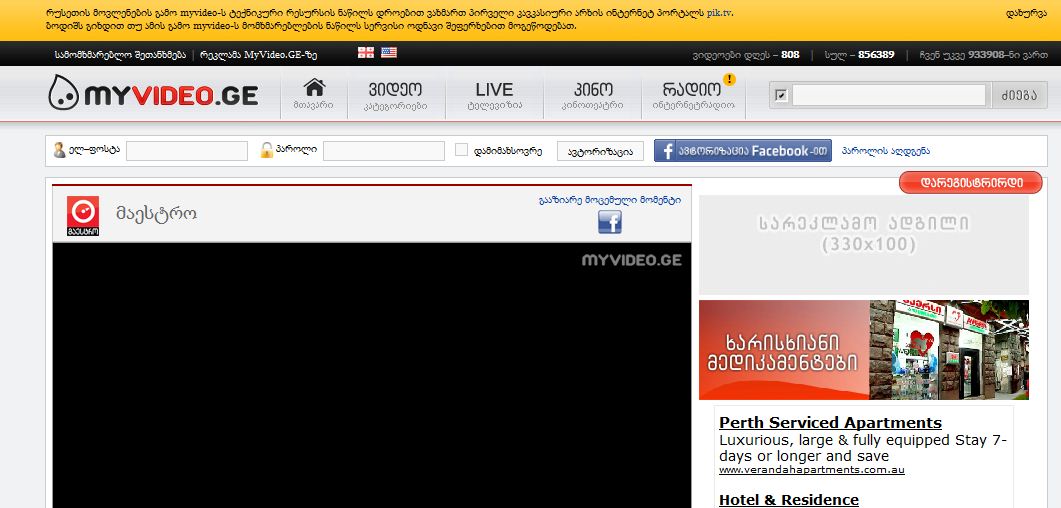This screenshot has width=1061, height=508.
Task: Click the 330x100 ad placeholder
Action: 863,245
